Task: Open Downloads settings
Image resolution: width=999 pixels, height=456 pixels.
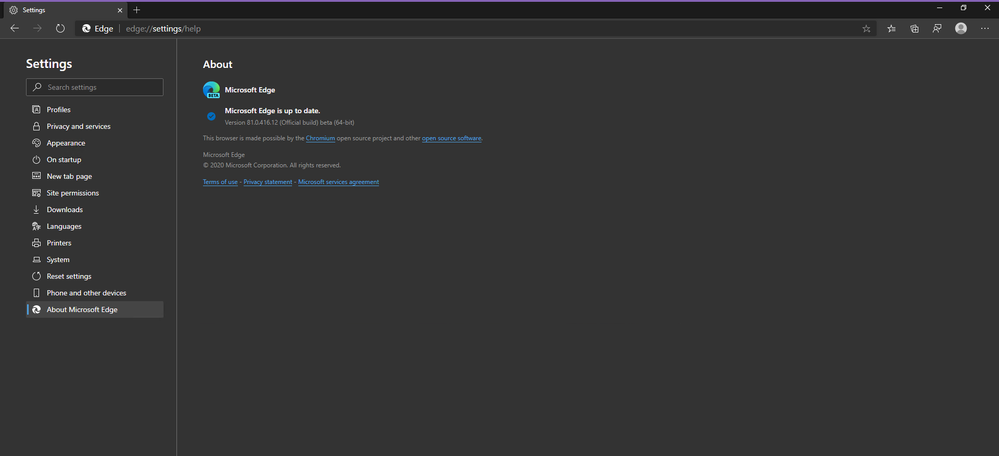Action: click(95, 210)
